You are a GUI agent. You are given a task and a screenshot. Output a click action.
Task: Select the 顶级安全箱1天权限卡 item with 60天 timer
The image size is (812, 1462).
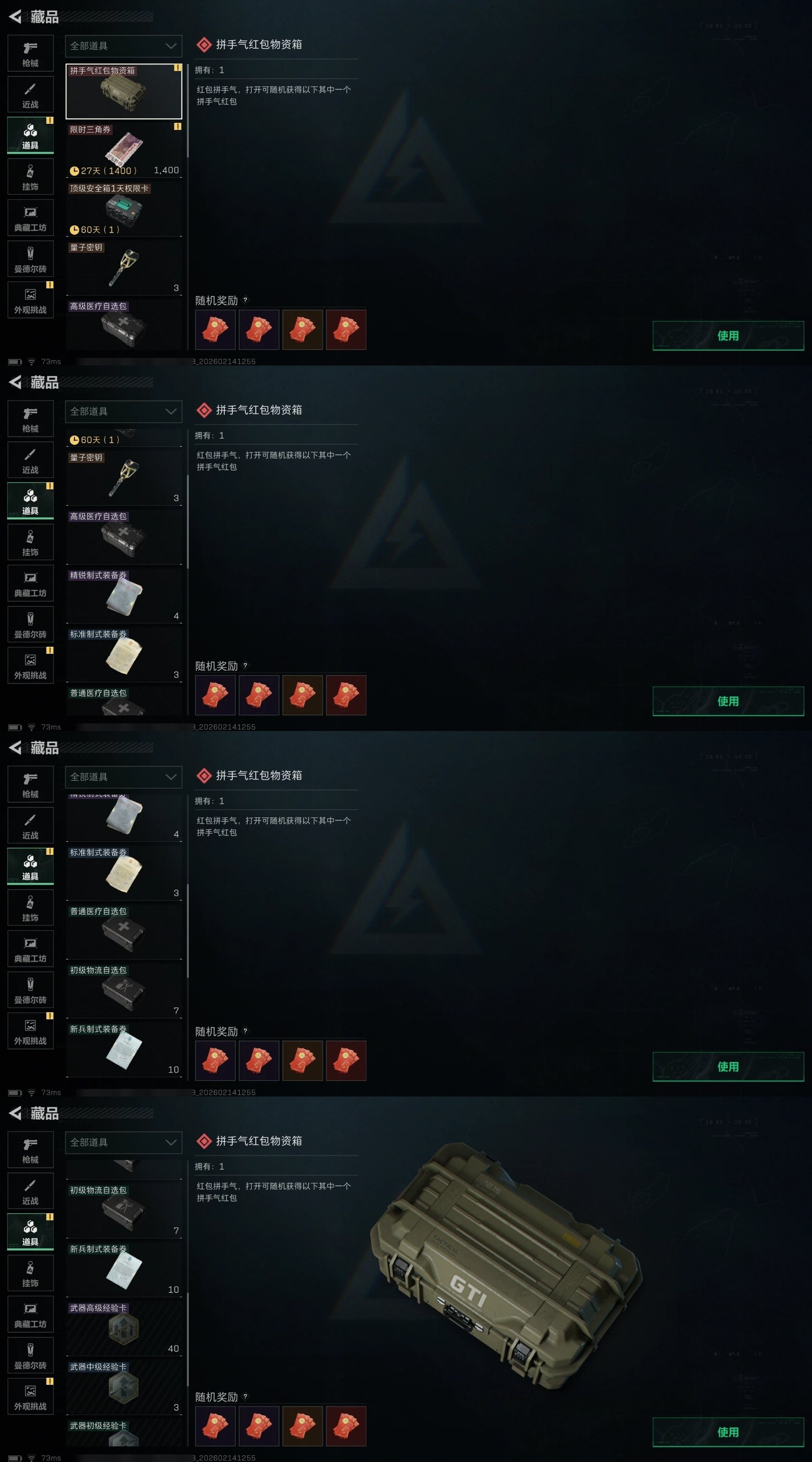[x=124, y=209]
